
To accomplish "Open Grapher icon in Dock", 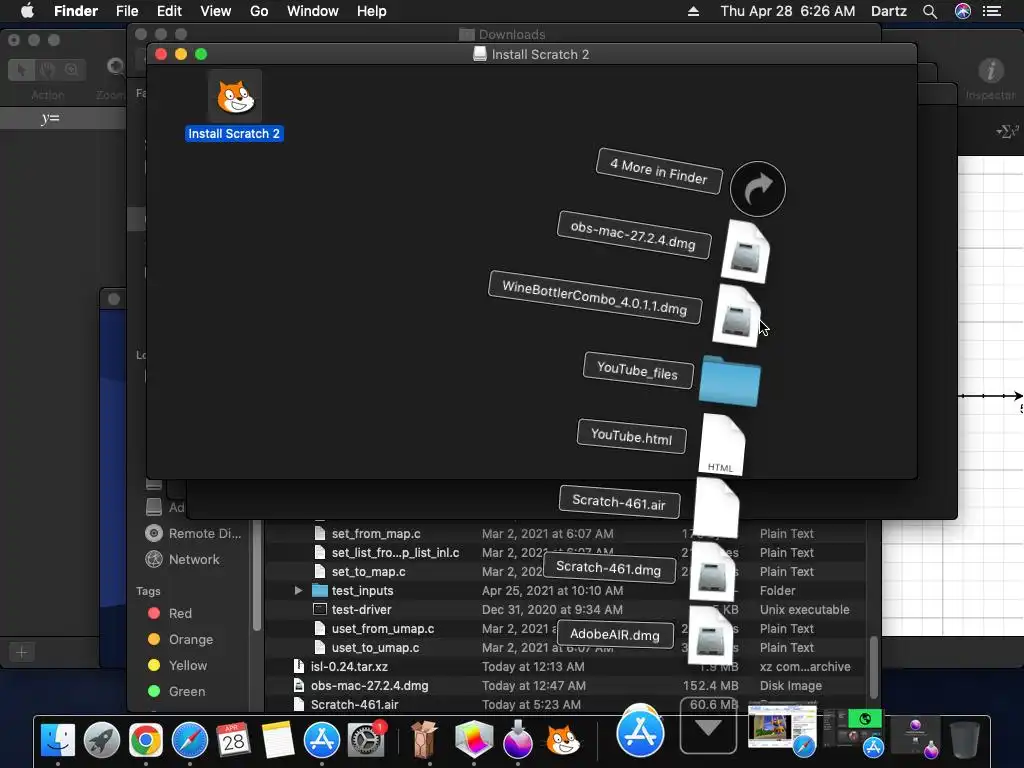I will click(473, 741).
